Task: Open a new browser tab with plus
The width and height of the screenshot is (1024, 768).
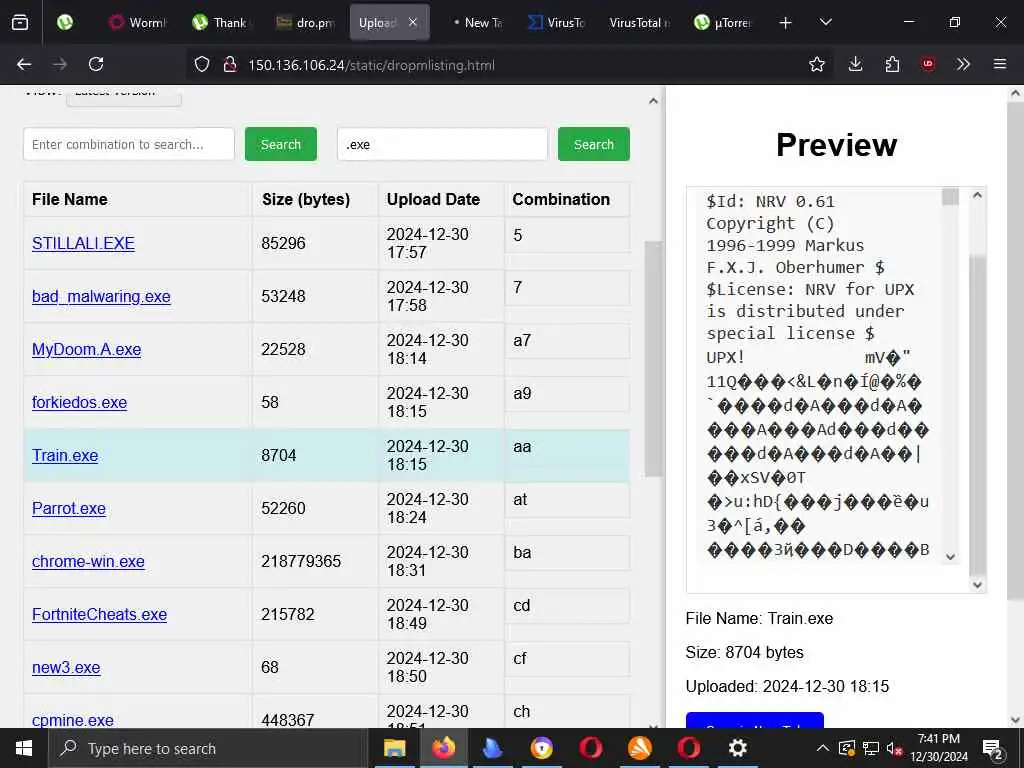Action: coord(786,23)
